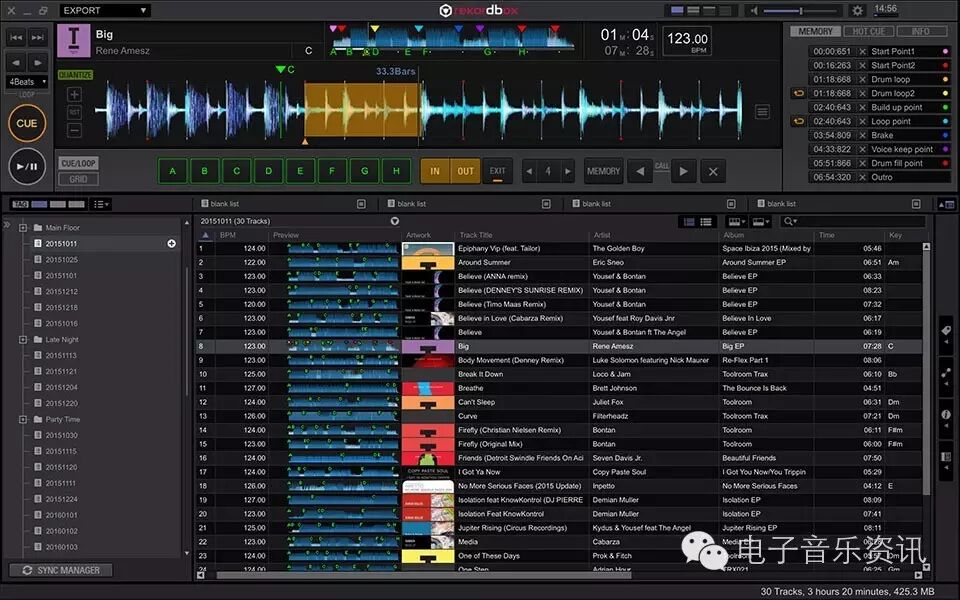The height and width of the screenshot is (600, 960).
Task: Toggle the loop IN button
Action: (x=435, y=171)
